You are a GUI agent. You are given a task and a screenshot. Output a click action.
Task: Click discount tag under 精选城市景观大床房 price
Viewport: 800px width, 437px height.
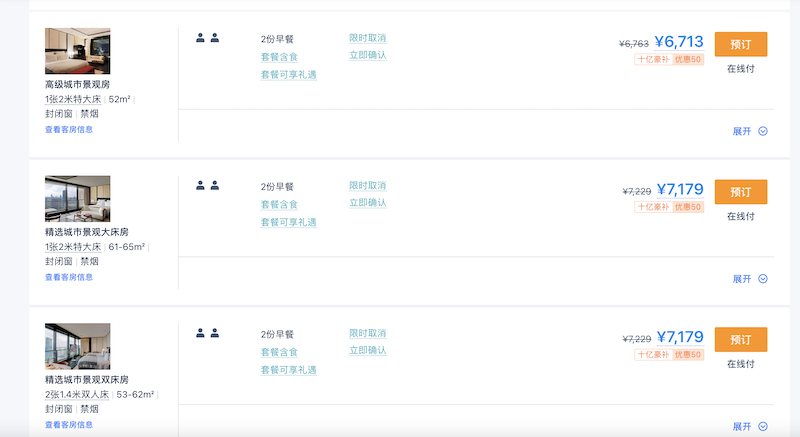(x=669, y=207)
